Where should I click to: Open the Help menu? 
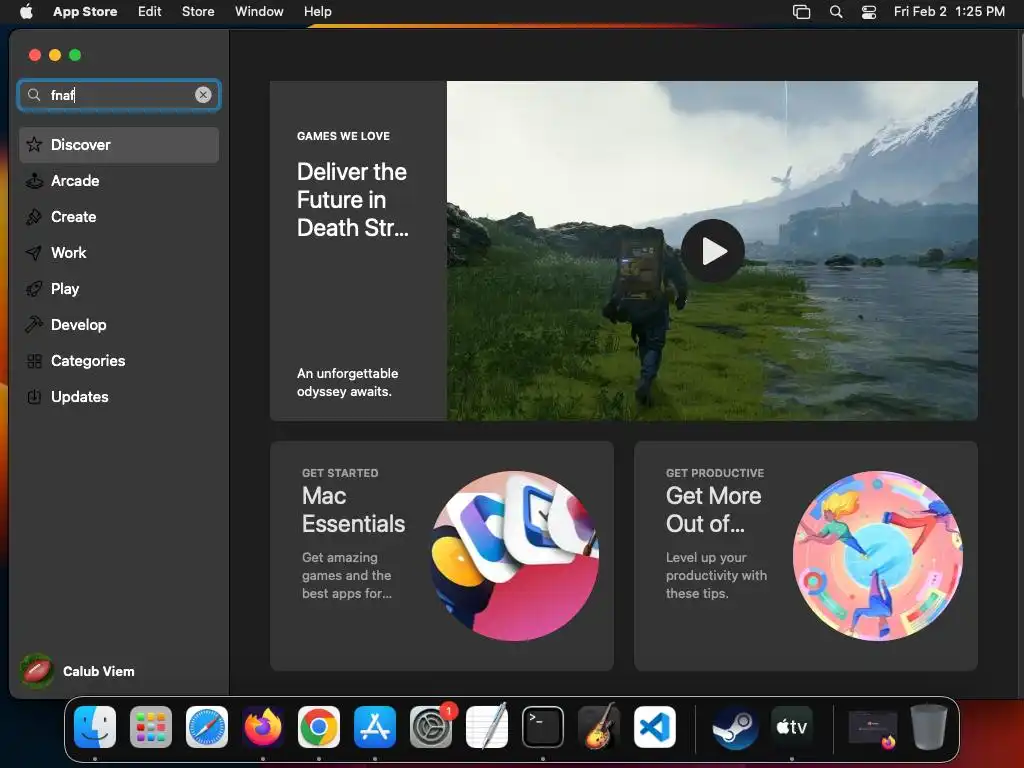tap(317, 11)
